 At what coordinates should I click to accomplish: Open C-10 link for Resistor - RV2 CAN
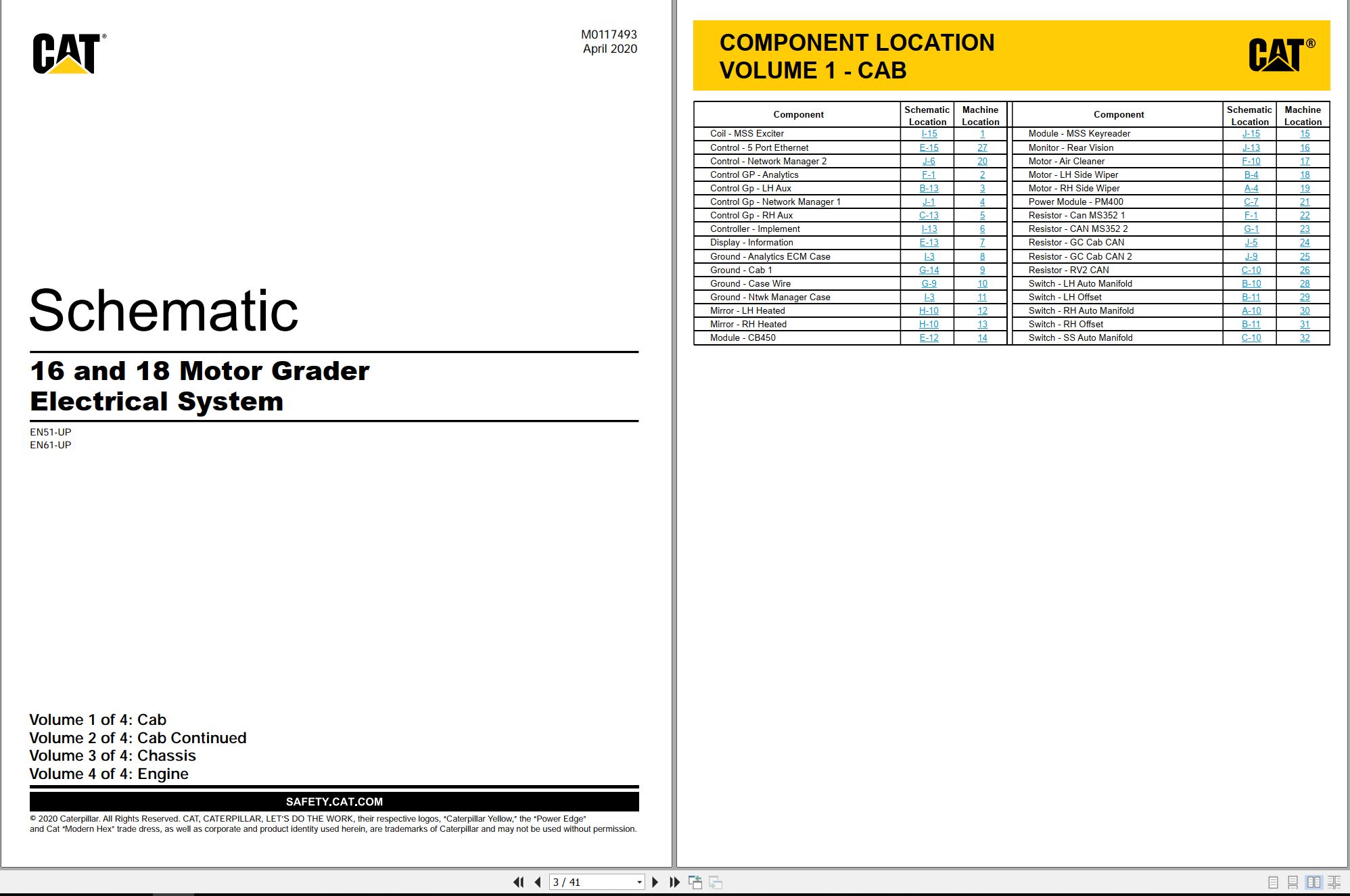point(1251,270)
